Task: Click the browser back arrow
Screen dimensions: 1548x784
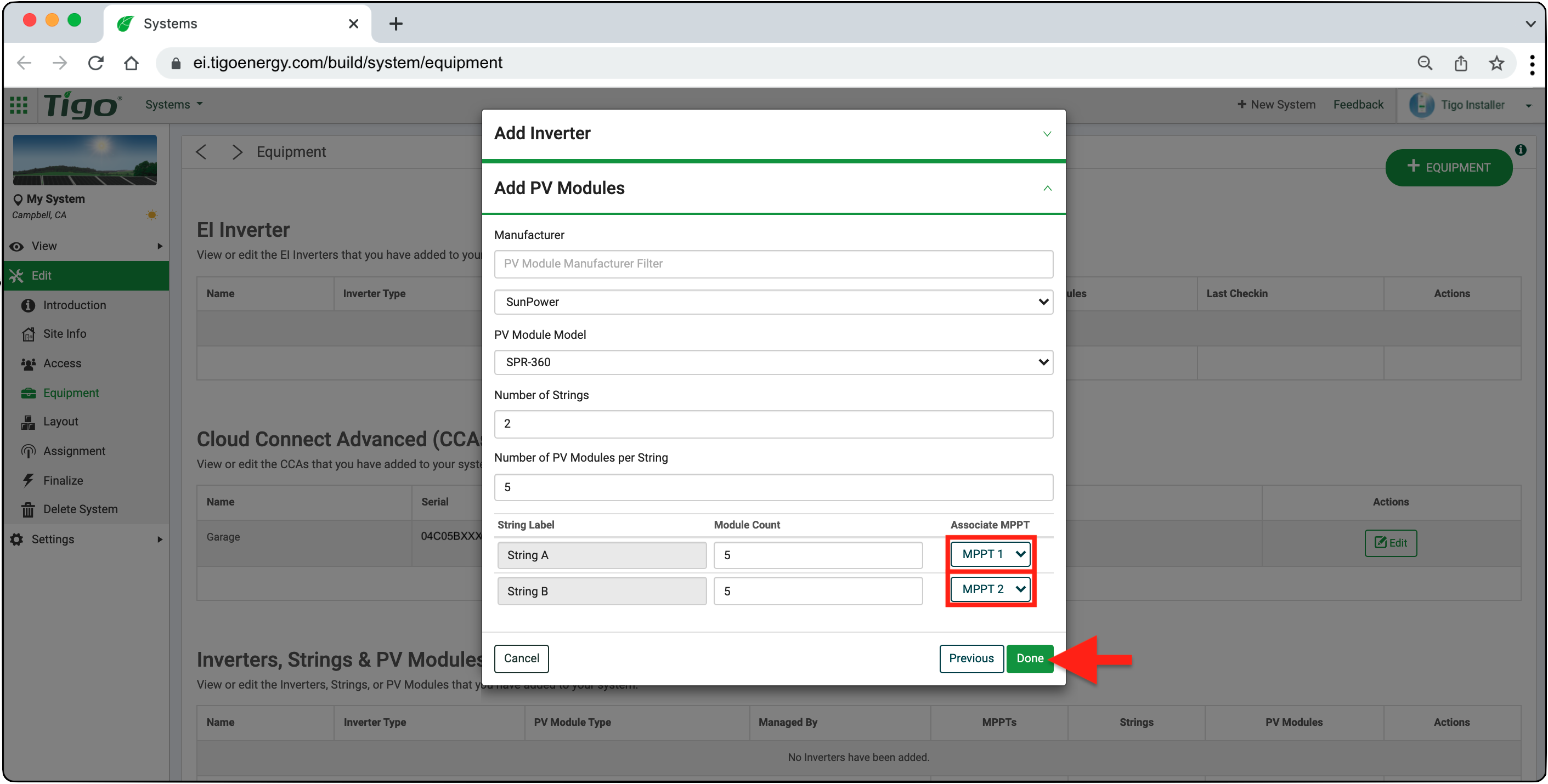Action: pos(24,63)
